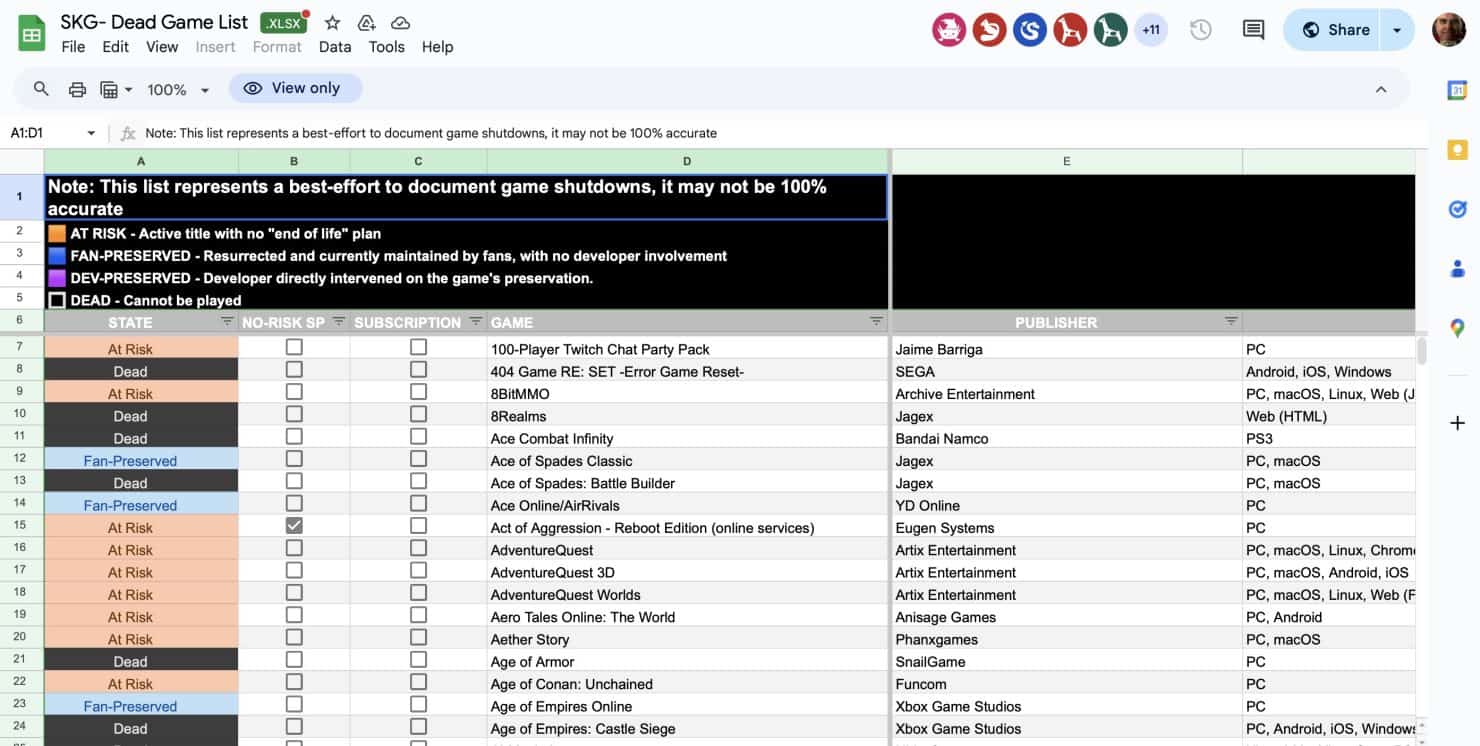
Task: Open the File menu
Action: click(73, 47)
